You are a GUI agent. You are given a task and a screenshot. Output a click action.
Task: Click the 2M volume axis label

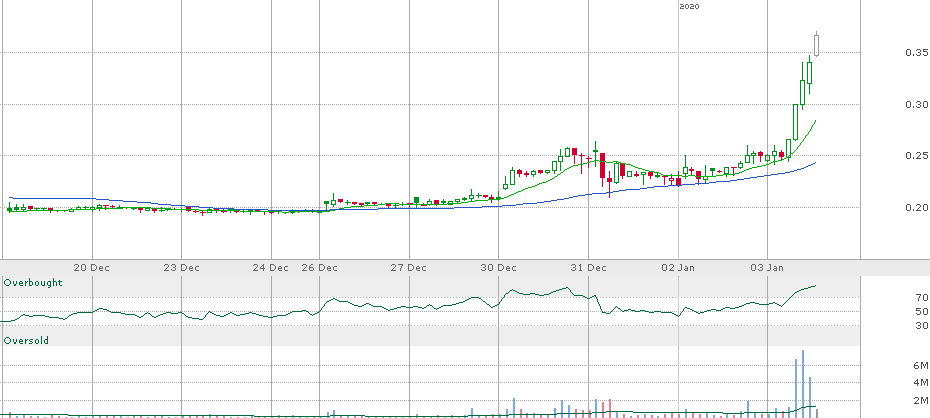(x=921, y=400)
